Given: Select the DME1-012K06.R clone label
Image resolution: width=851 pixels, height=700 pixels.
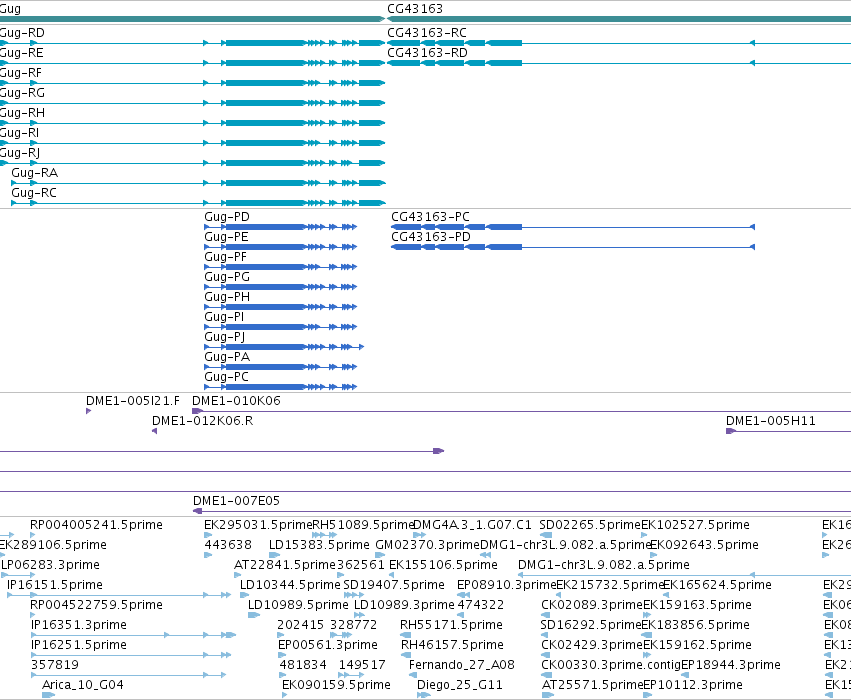Looking at the screenshot, I should coord(202,421).
